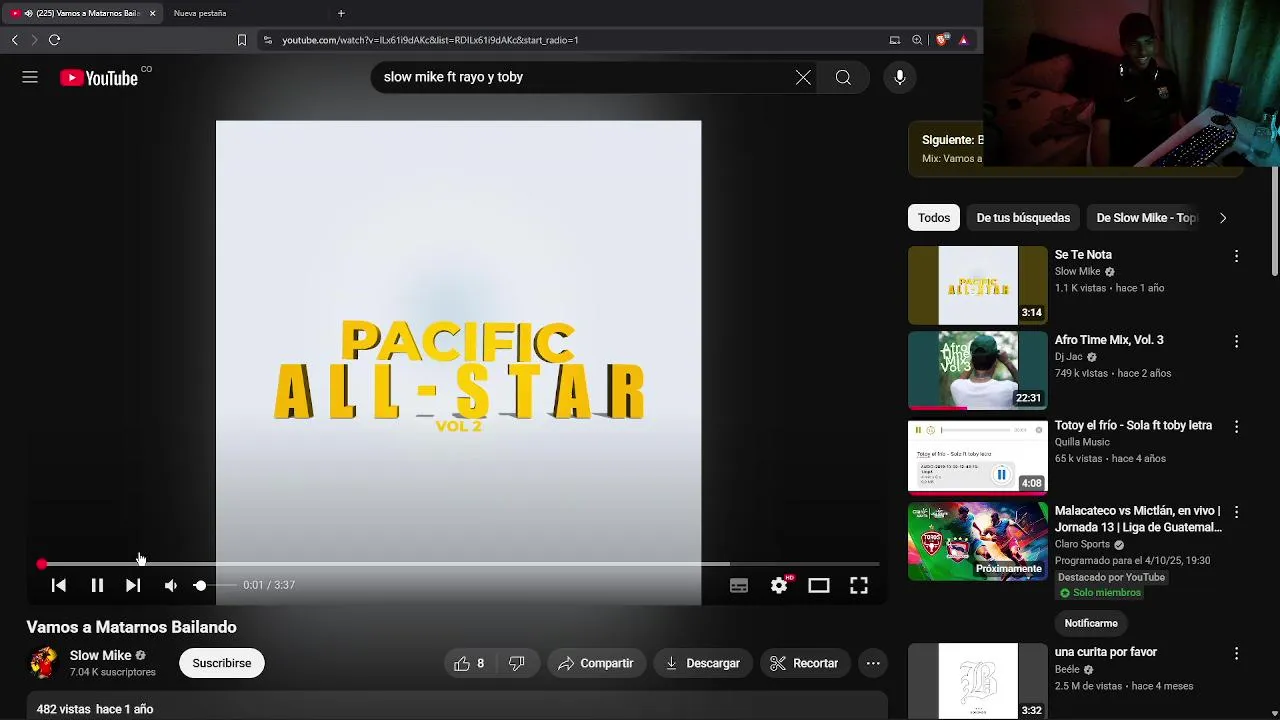The height and width of the screenshot is (720, 1280).
Task: Skip to previous video in player
Action: 59,585
